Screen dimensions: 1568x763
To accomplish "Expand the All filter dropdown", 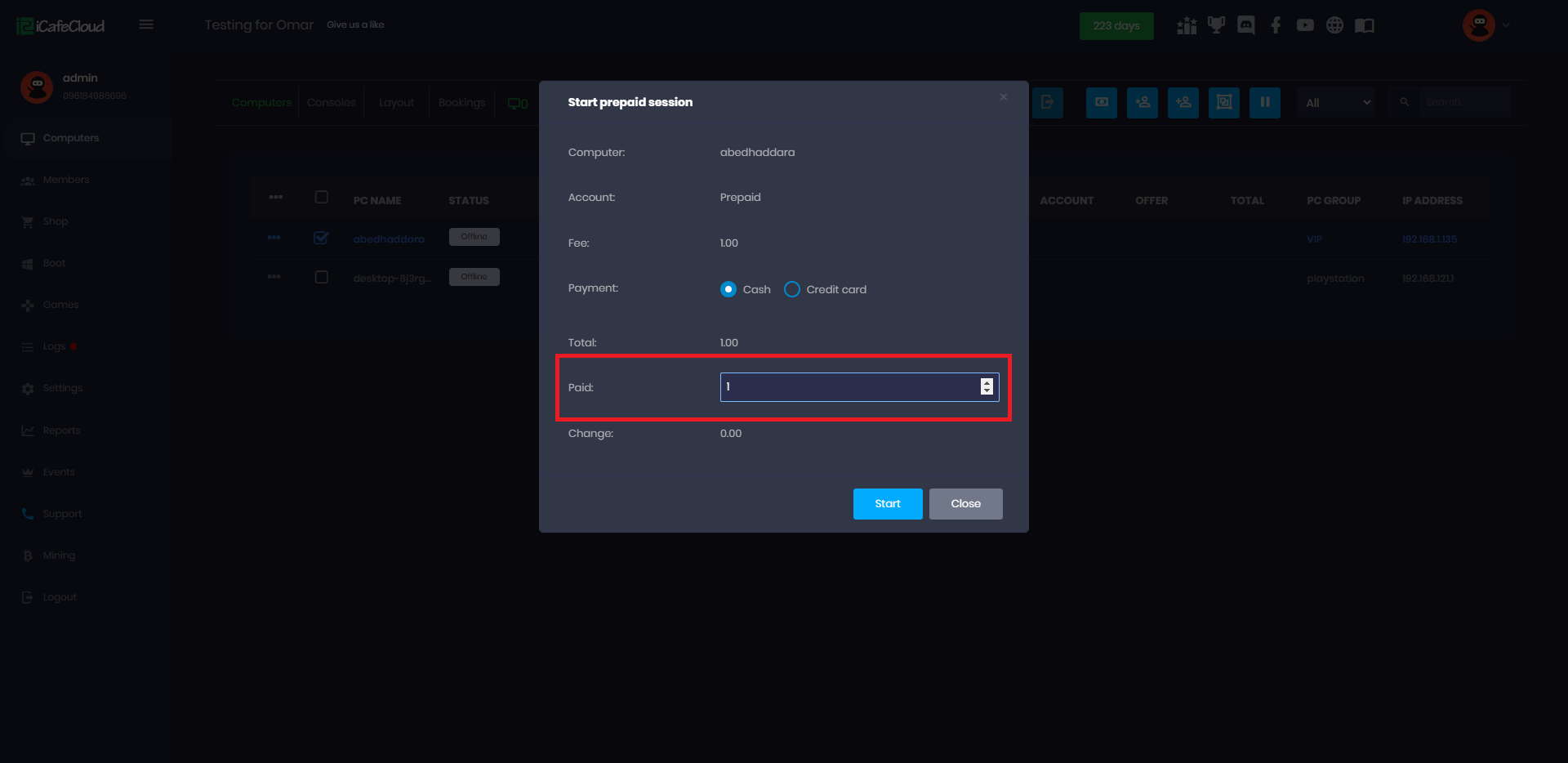I will click(1336, 103).
